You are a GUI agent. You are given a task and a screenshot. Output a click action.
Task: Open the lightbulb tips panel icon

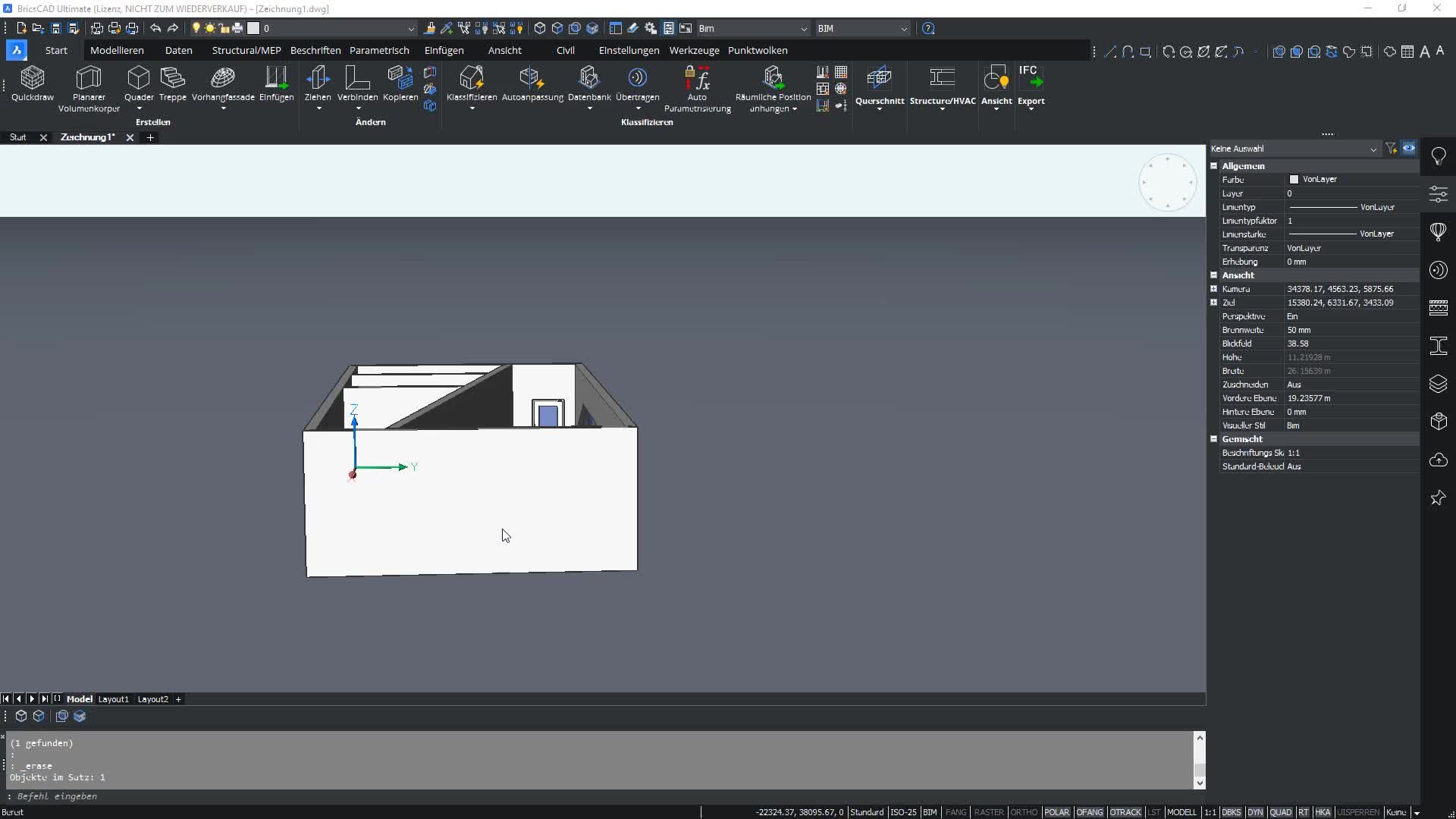click(x=1439, y=156)
